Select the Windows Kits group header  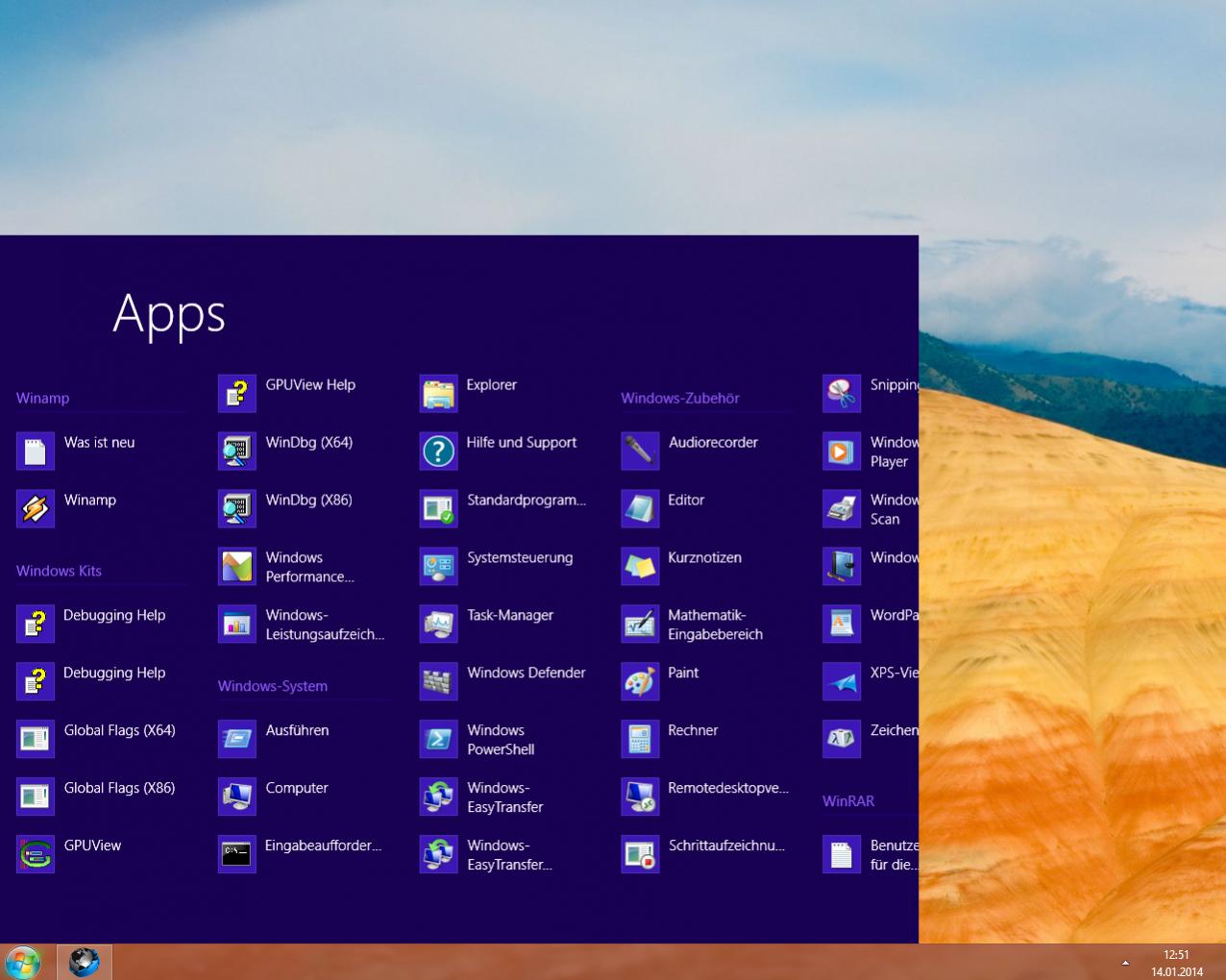coord(59,571)
